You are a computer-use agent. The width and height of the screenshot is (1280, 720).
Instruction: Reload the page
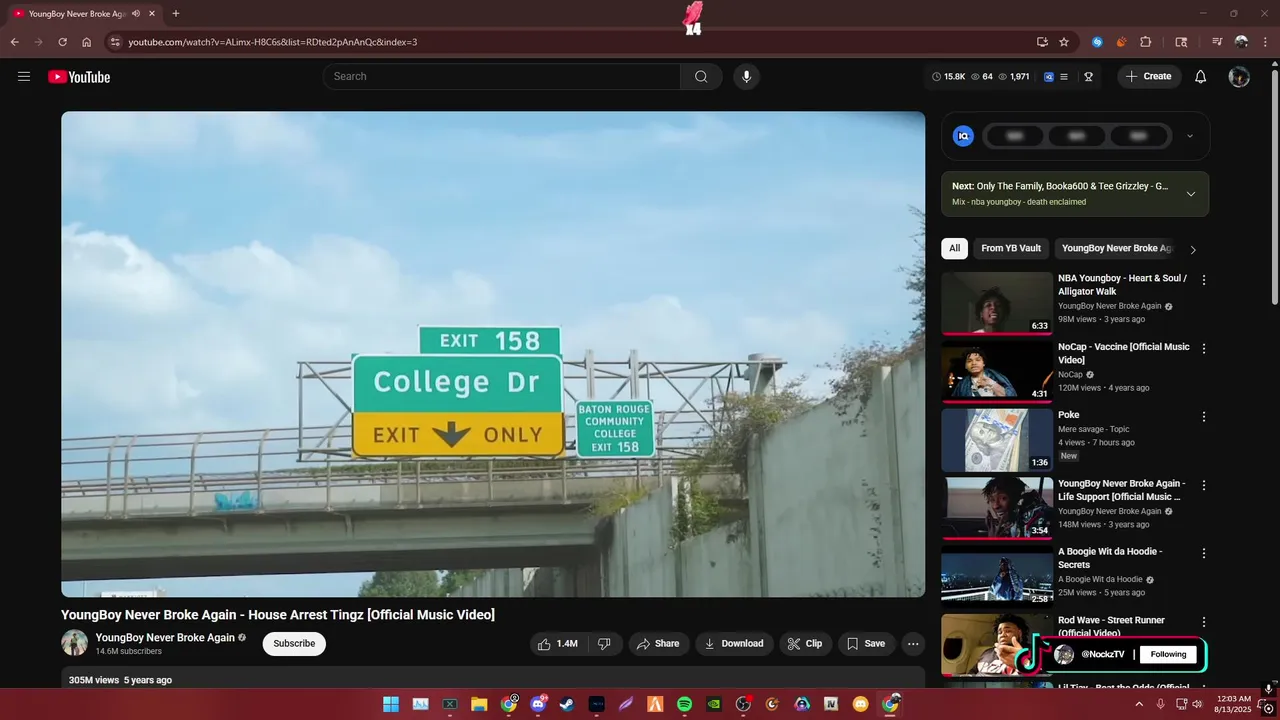[x=62, y=42]
